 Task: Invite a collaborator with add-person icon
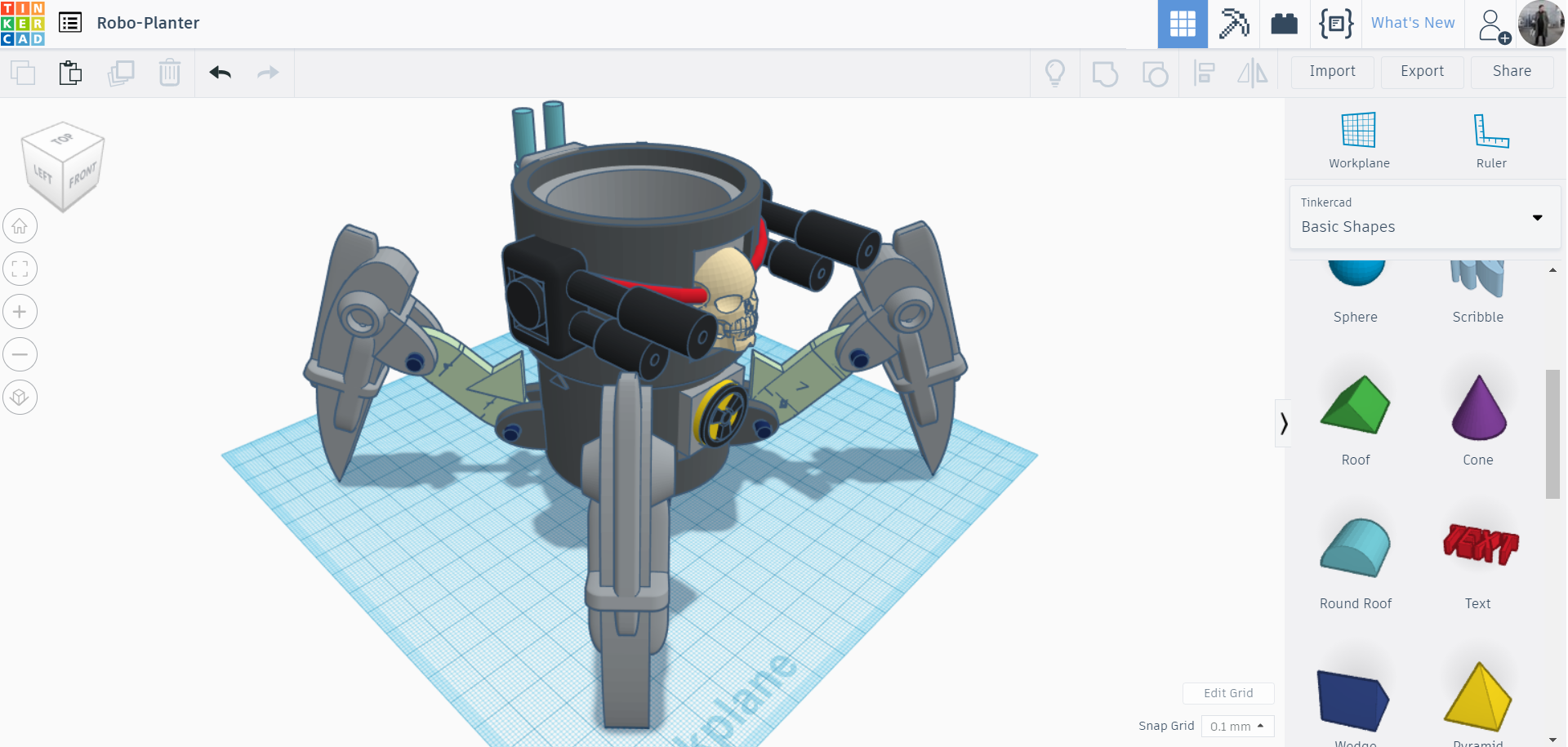coord(1493,25)
